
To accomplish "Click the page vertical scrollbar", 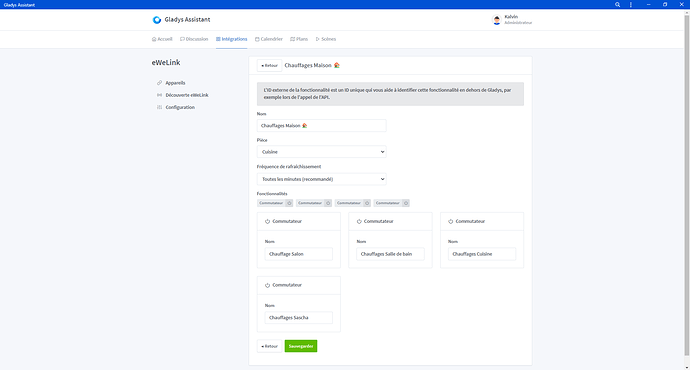I will click(686, 185).
